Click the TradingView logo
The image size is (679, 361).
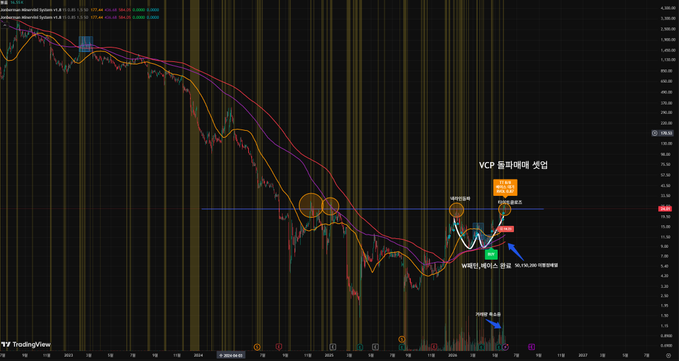tap(26, 345)
